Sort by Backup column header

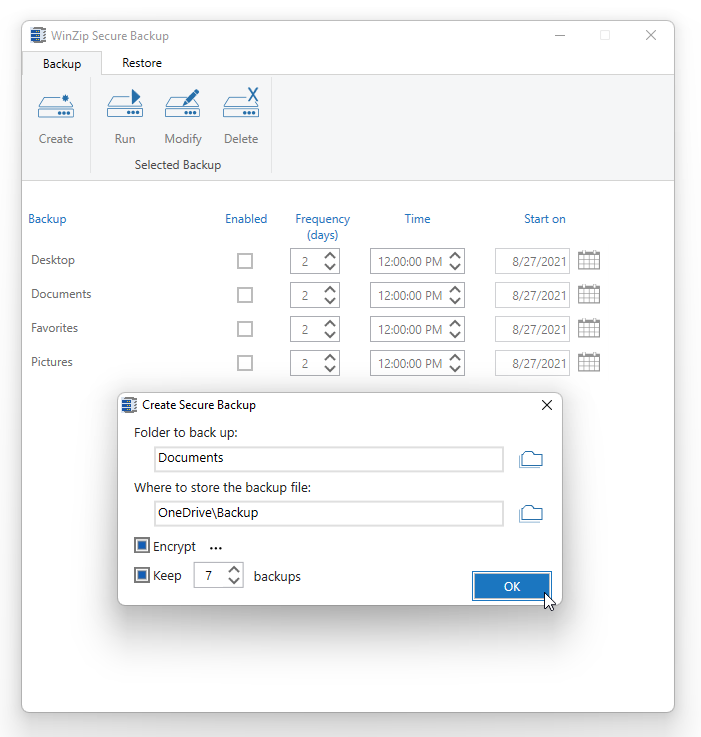pyautogui.click(x=47, y=219)
